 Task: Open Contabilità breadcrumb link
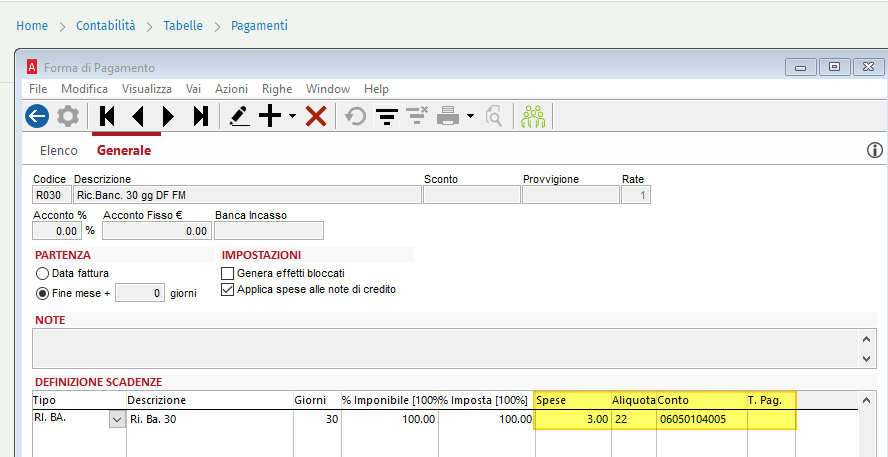pyautogui.click(x=105, y=25)
